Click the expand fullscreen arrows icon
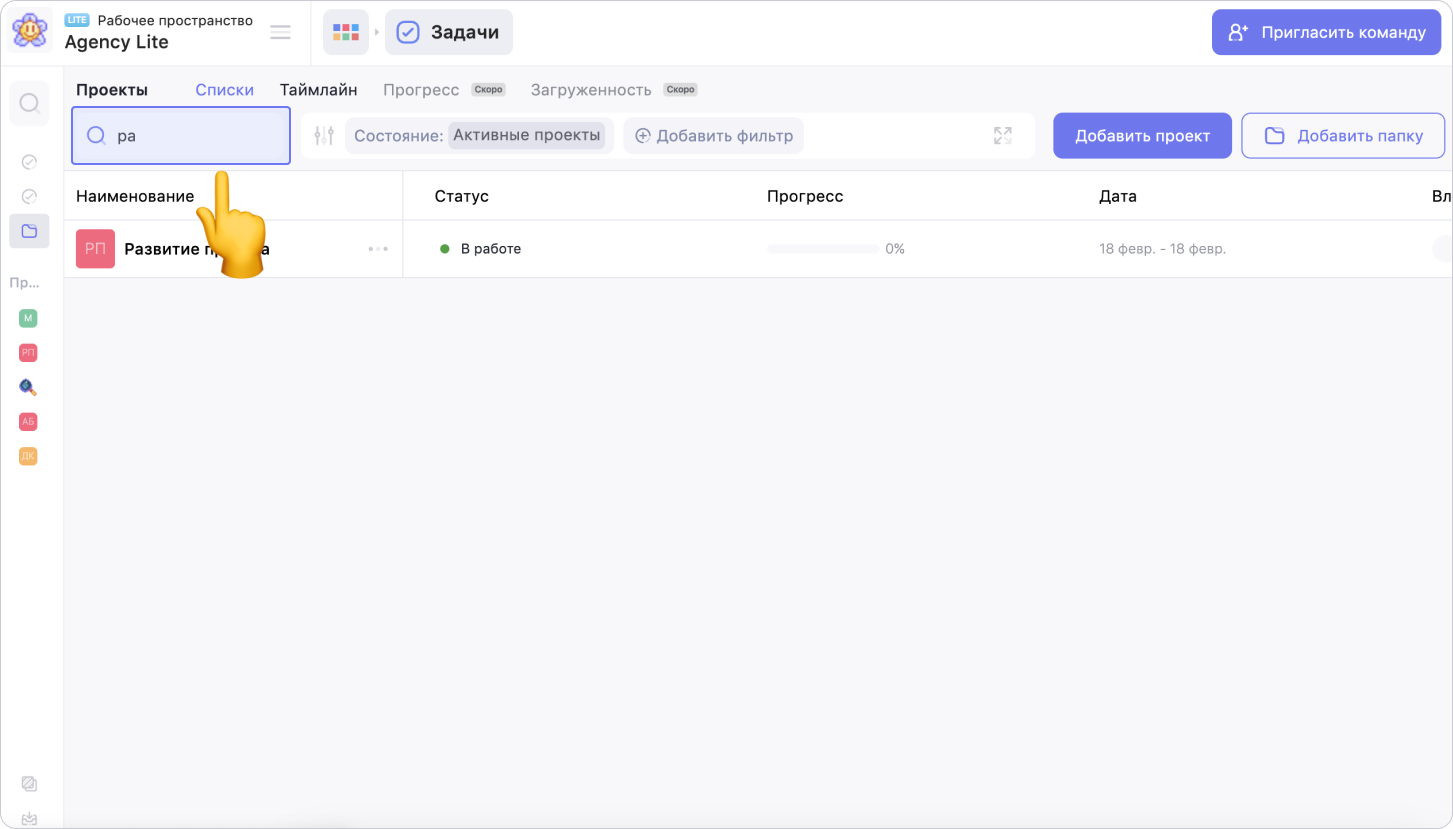This screenshot has height=829, width=1453. [1003, 136]
